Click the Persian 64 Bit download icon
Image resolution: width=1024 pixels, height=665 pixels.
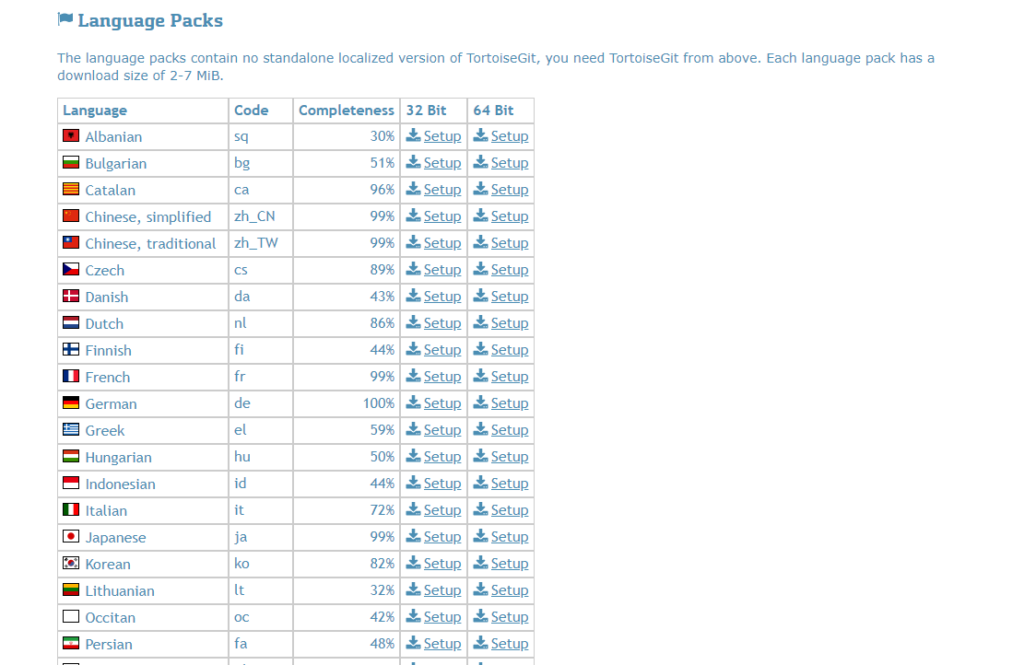[x=481, y=643]
